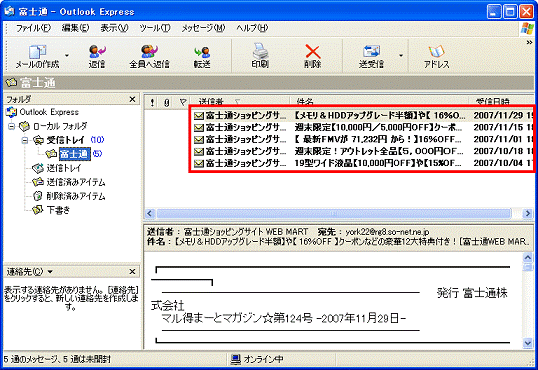Click the 富士通 folder icon in the banner

(x=11, y=83)
